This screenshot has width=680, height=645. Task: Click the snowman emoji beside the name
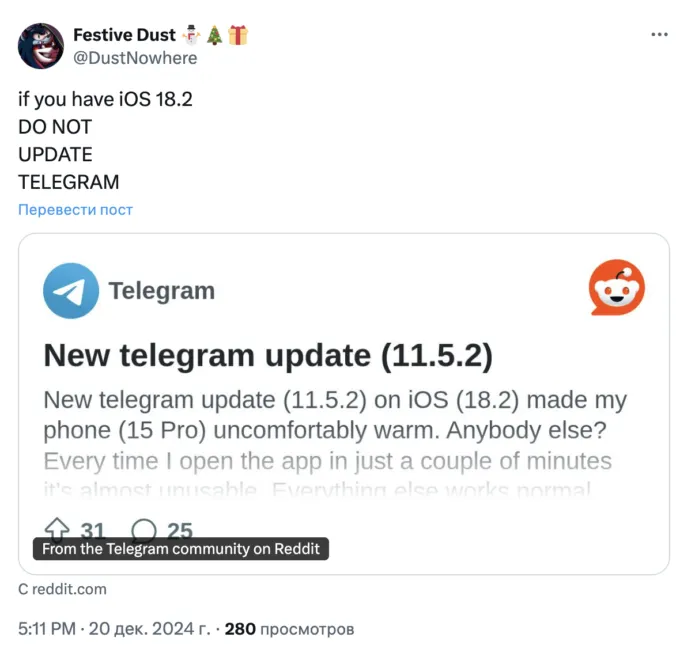tap(191, 35)
